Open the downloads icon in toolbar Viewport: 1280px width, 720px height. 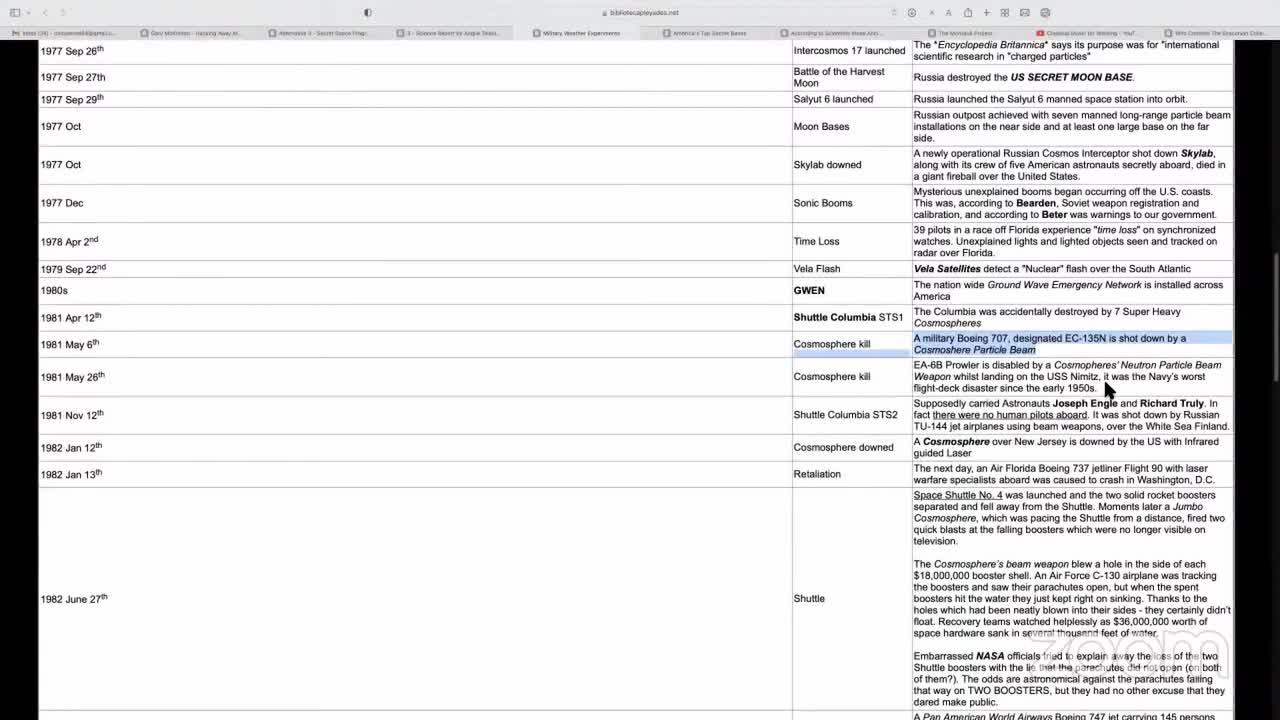point(912,12)
